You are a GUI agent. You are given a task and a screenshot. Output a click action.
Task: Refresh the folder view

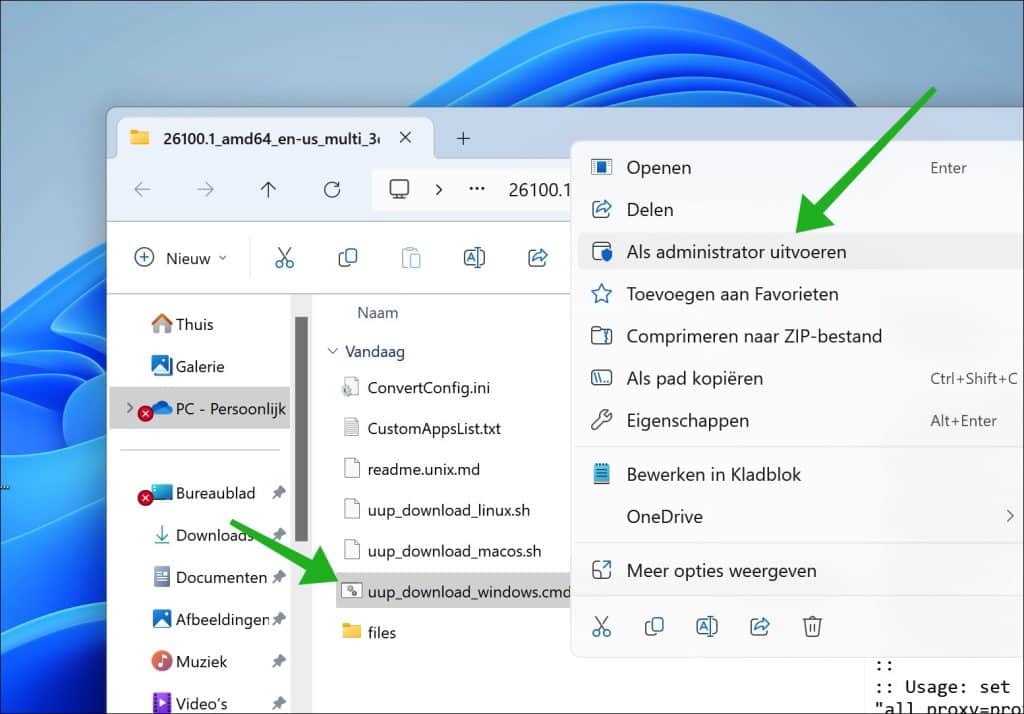(x=332, y=189)
